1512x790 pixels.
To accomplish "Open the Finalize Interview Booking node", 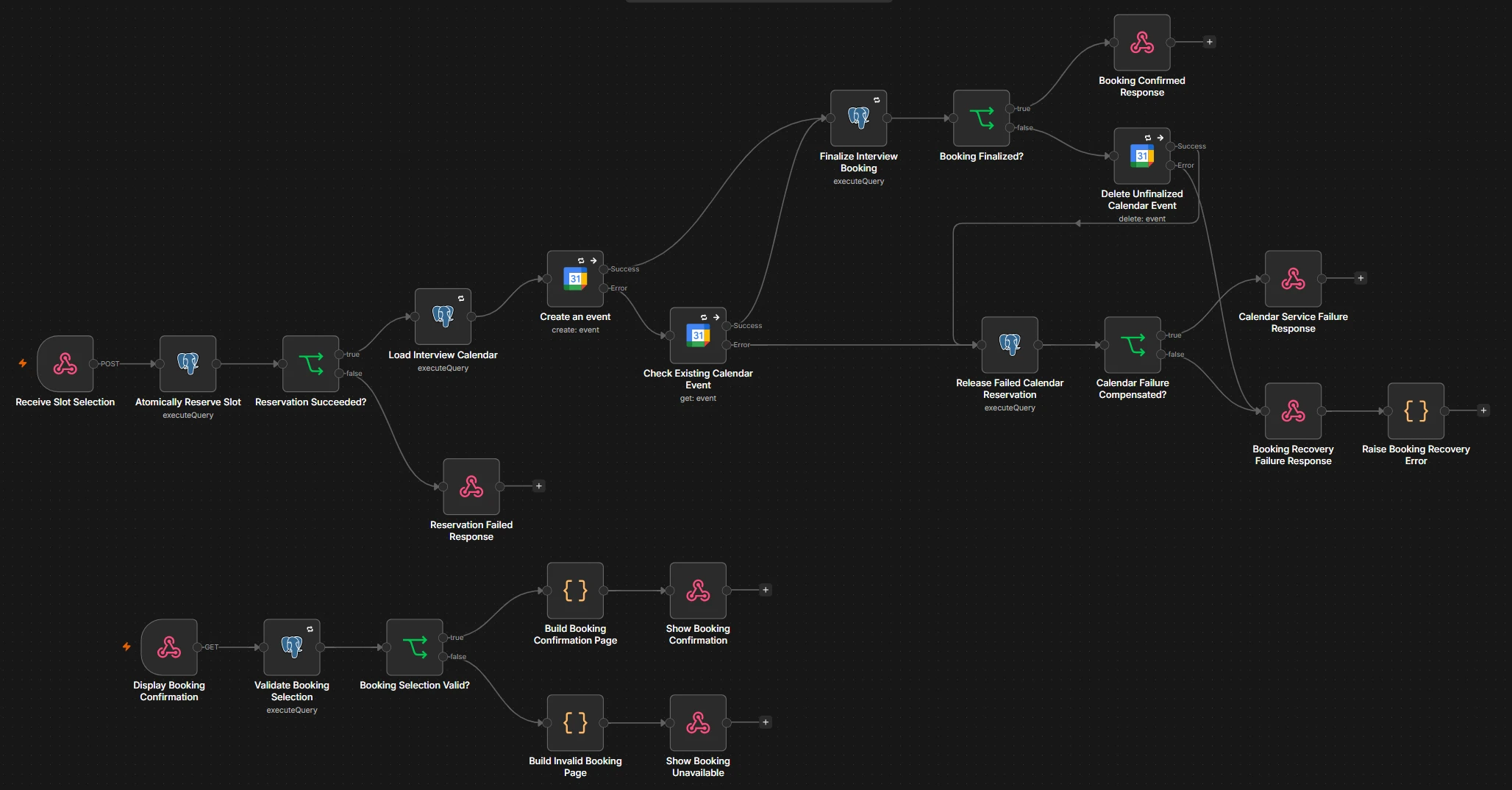I will coord(859,118).
